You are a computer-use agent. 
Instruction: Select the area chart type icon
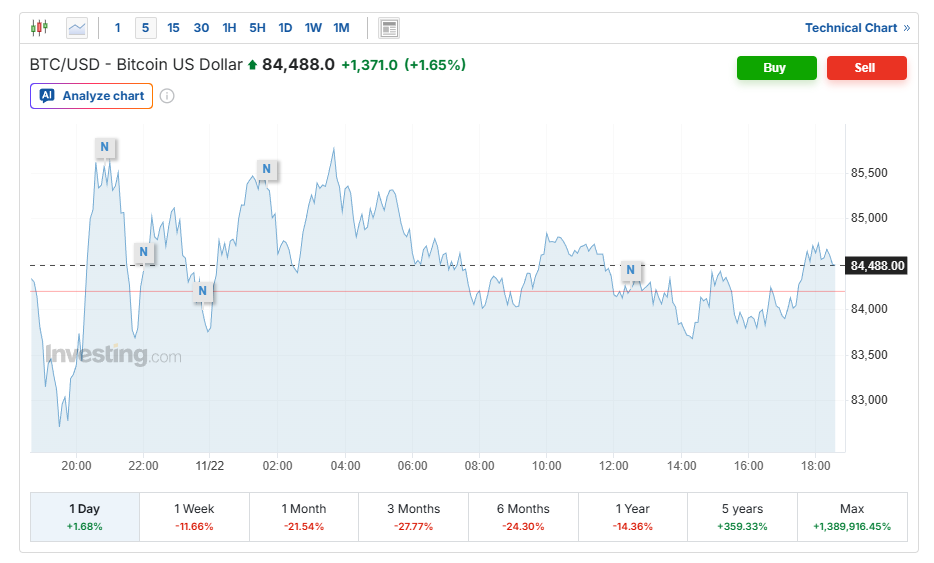(x=77, y=28)
